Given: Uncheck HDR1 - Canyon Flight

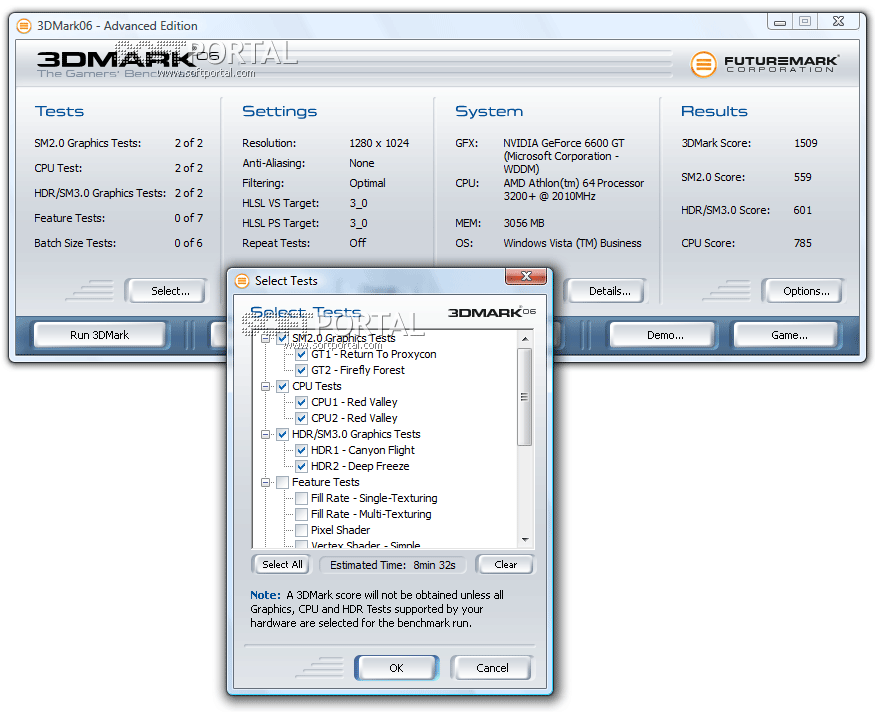Looking at the screenshot, I should 301,450.
